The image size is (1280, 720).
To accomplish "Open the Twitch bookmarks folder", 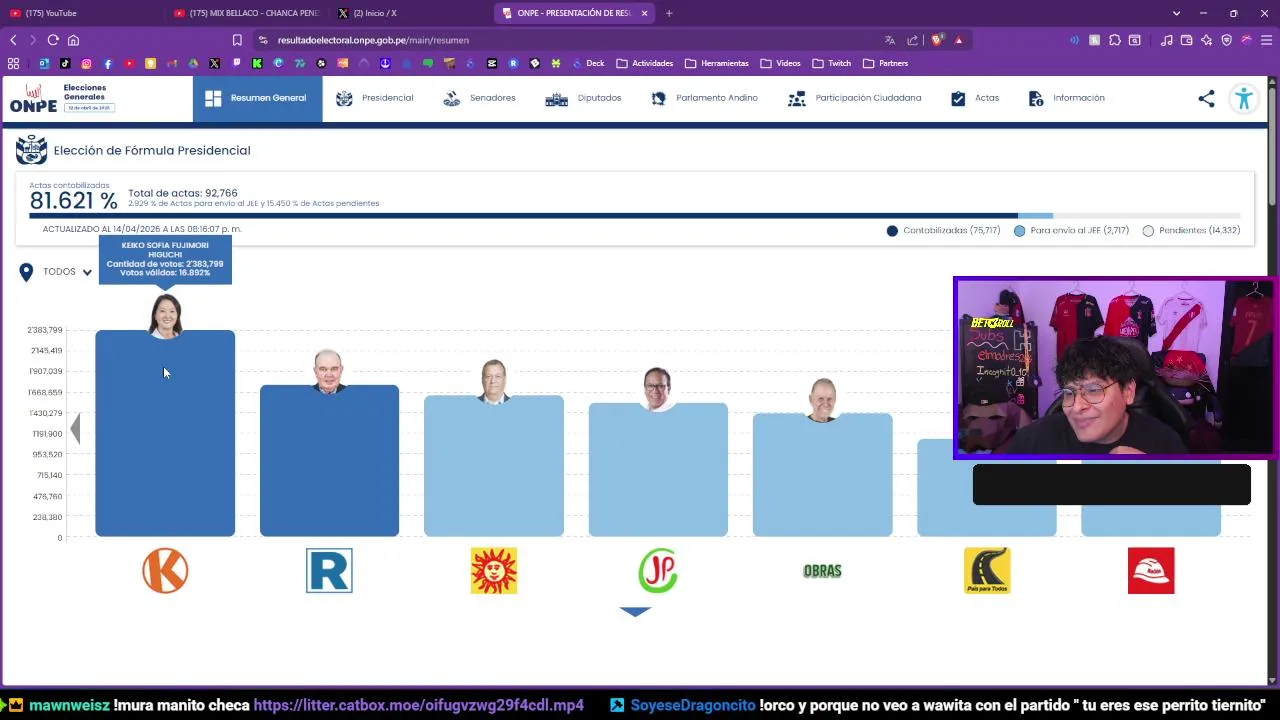I will click(x=832, y=63).
